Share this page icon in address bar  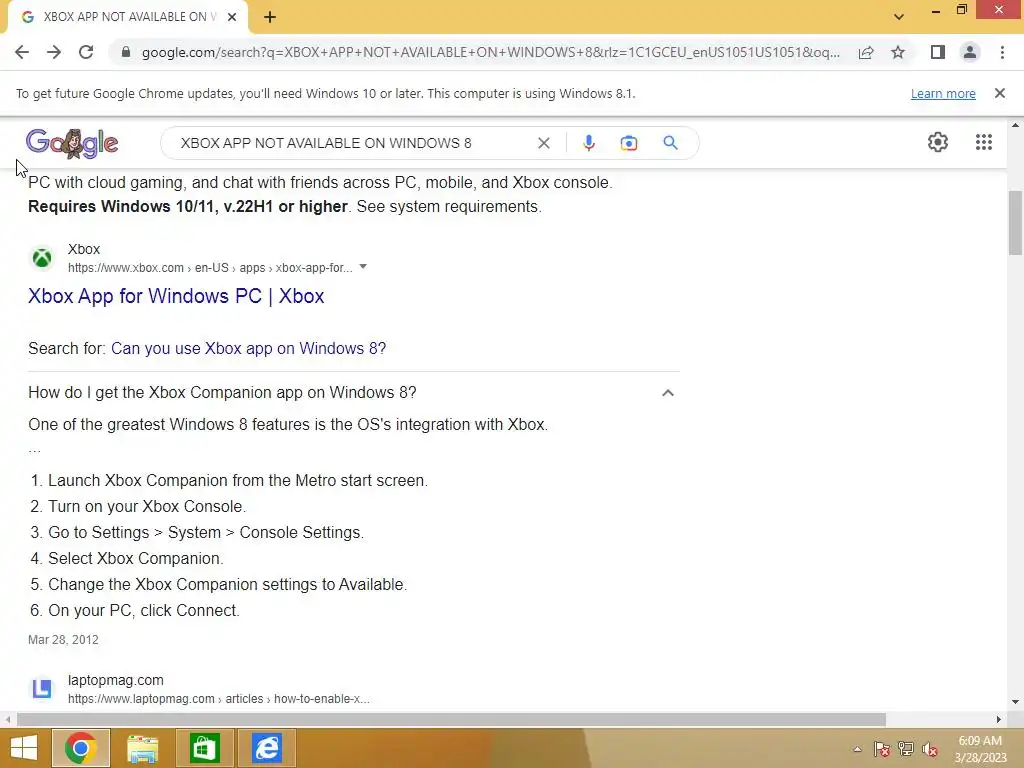tap(866, 52)
